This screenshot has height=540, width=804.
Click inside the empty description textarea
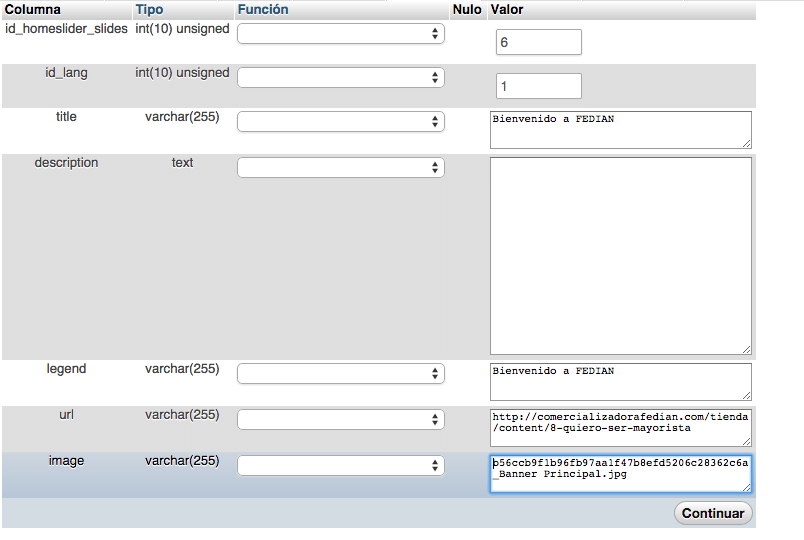(x=620, y=256)
